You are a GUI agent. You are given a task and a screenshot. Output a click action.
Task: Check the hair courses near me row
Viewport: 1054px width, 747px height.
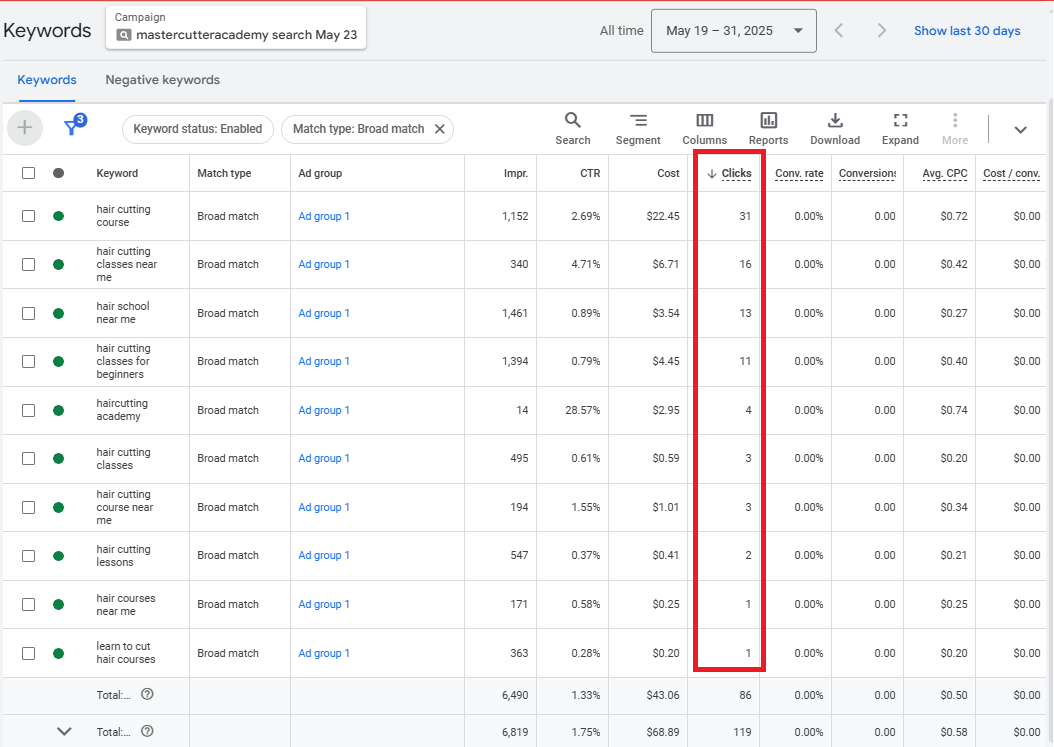pos(28,604)
